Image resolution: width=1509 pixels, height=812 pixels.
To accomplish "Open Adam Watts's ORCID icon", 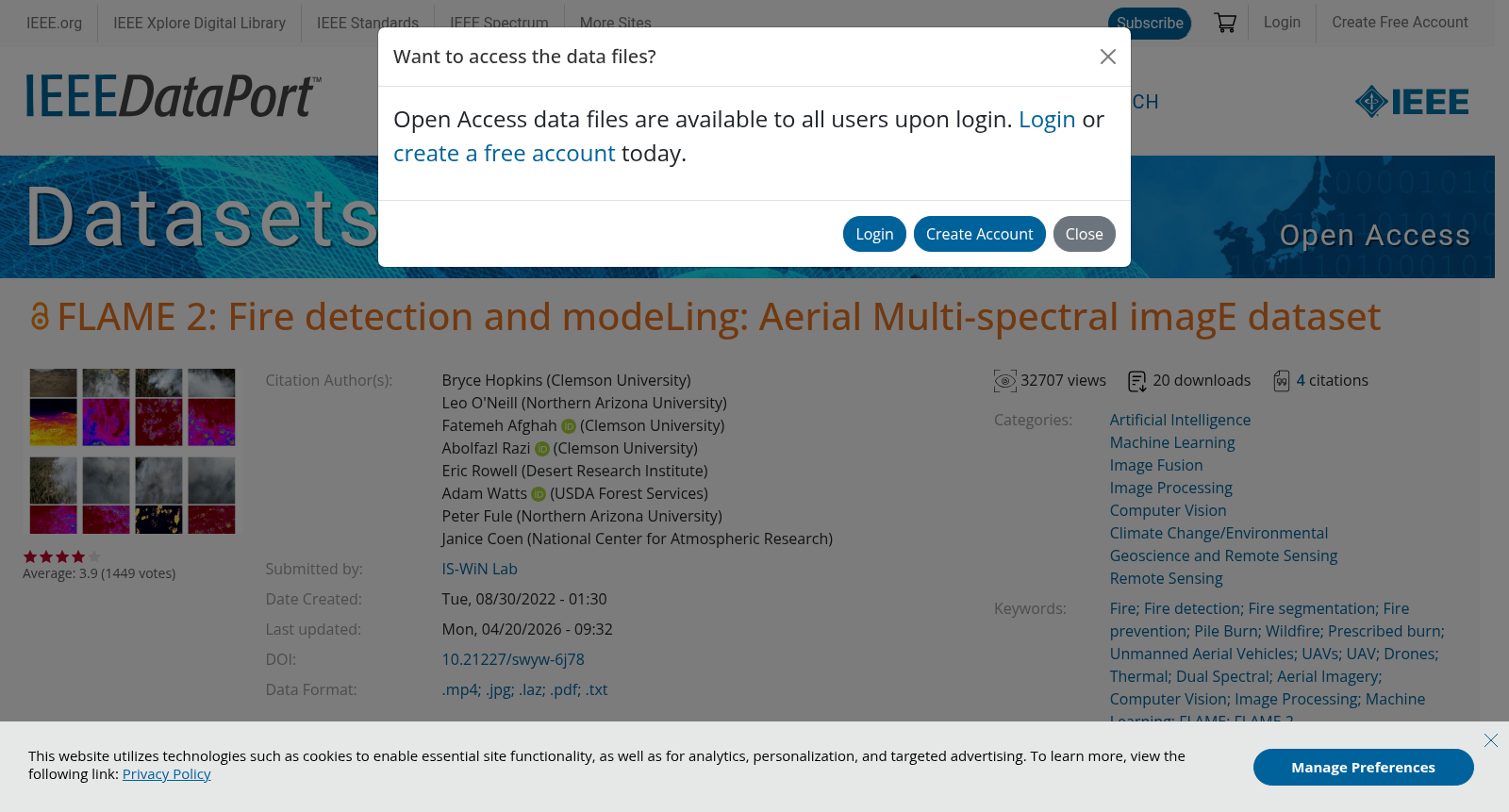I will click(x=539, y=494).
